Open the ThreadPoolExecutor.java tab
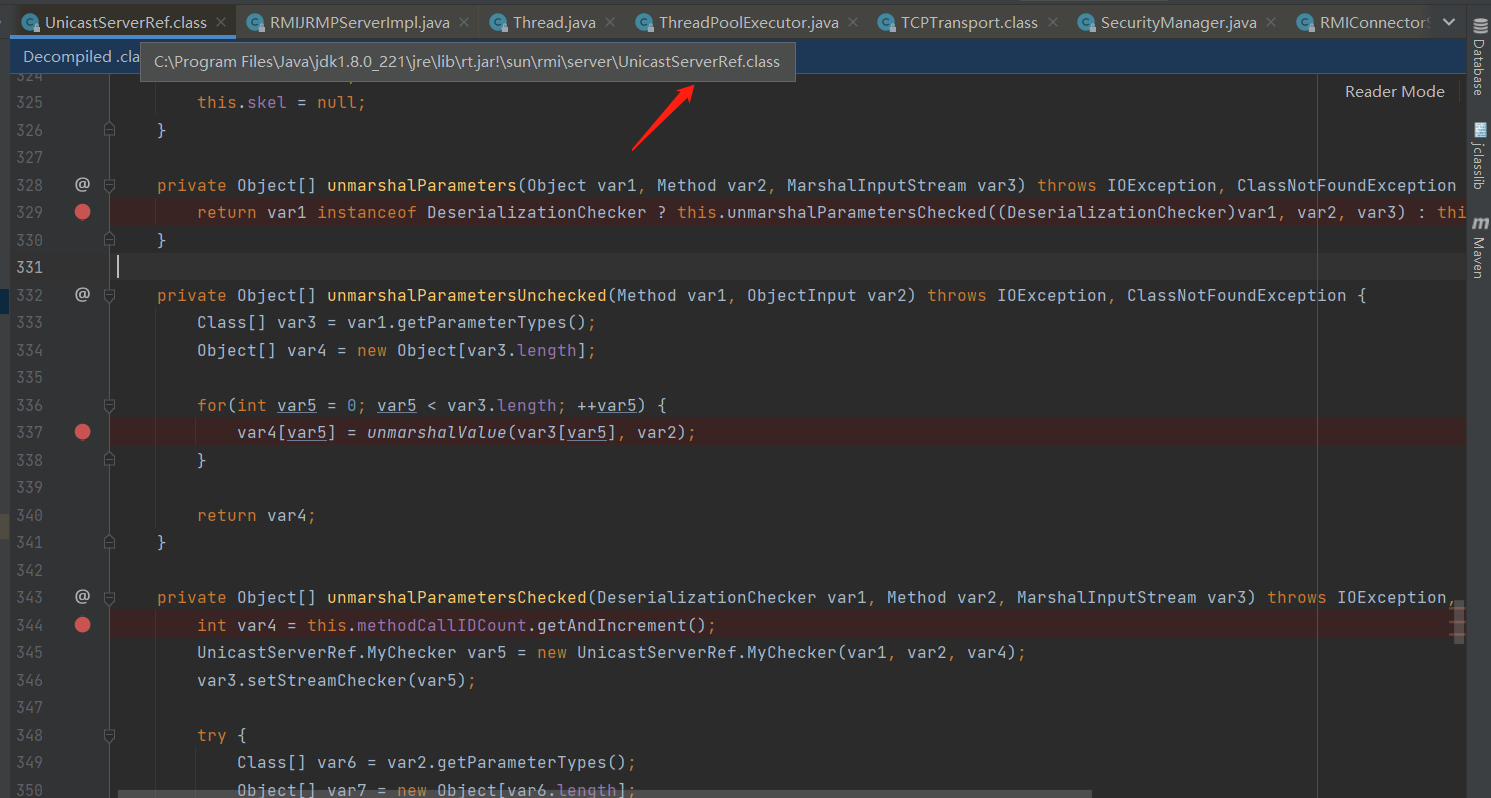This screenshot has width=1491, height=798. 749,22
